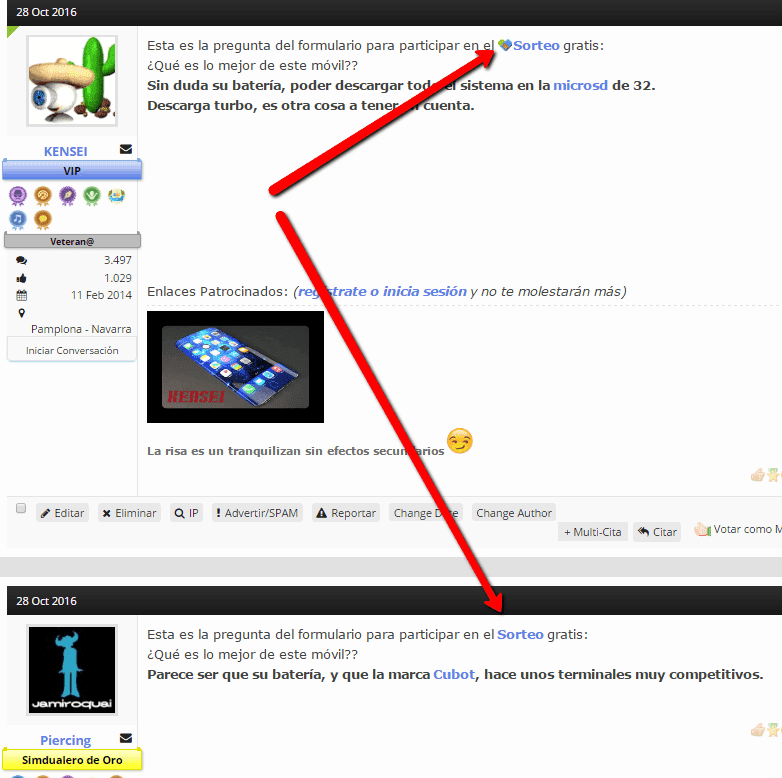Click the 28 Oct 2016 date of KENSEI's post
This screenshot has width=782, height=778.
pos(46,12)
